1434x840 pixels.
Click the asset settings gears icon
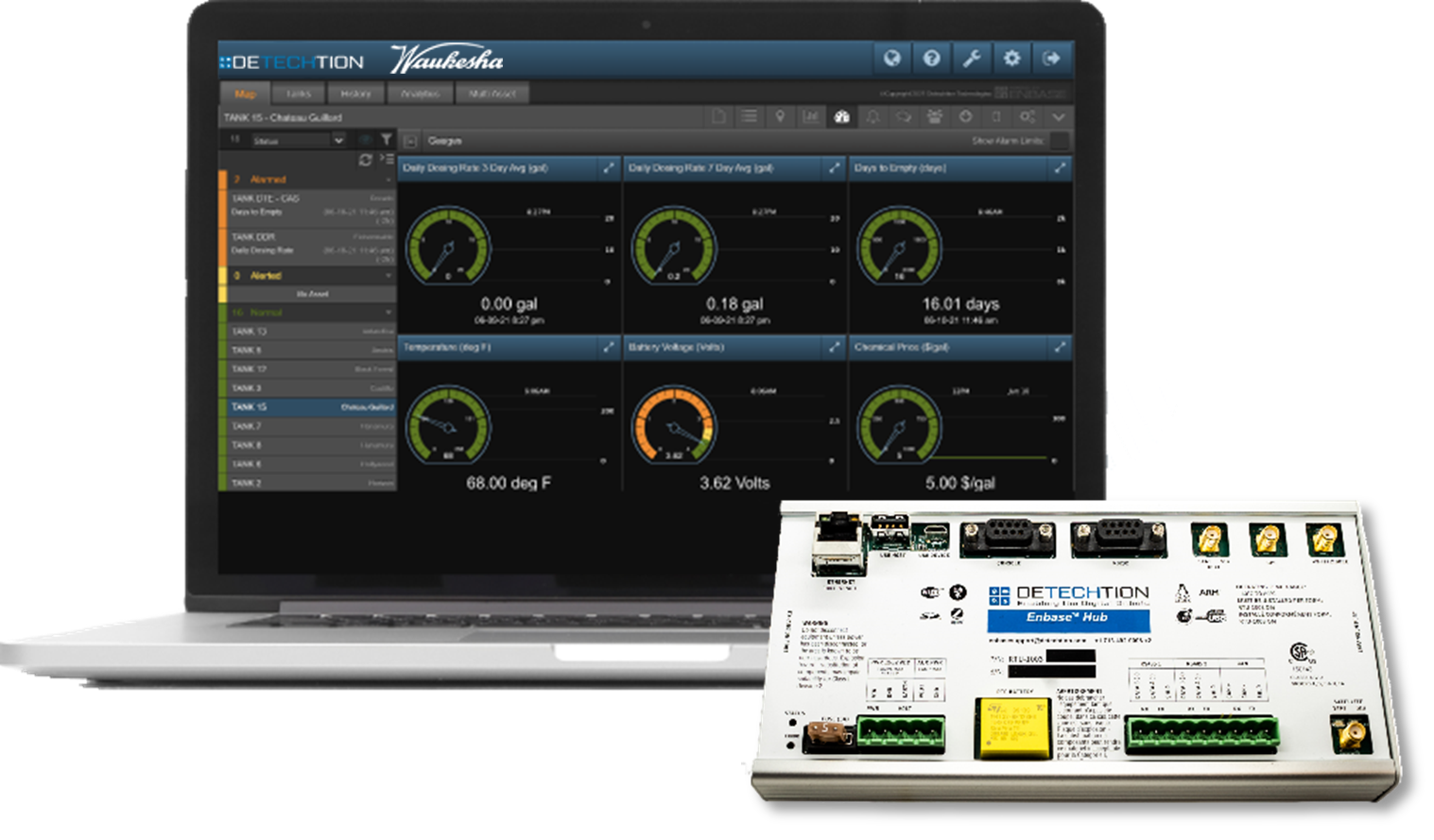[1027, 117]
